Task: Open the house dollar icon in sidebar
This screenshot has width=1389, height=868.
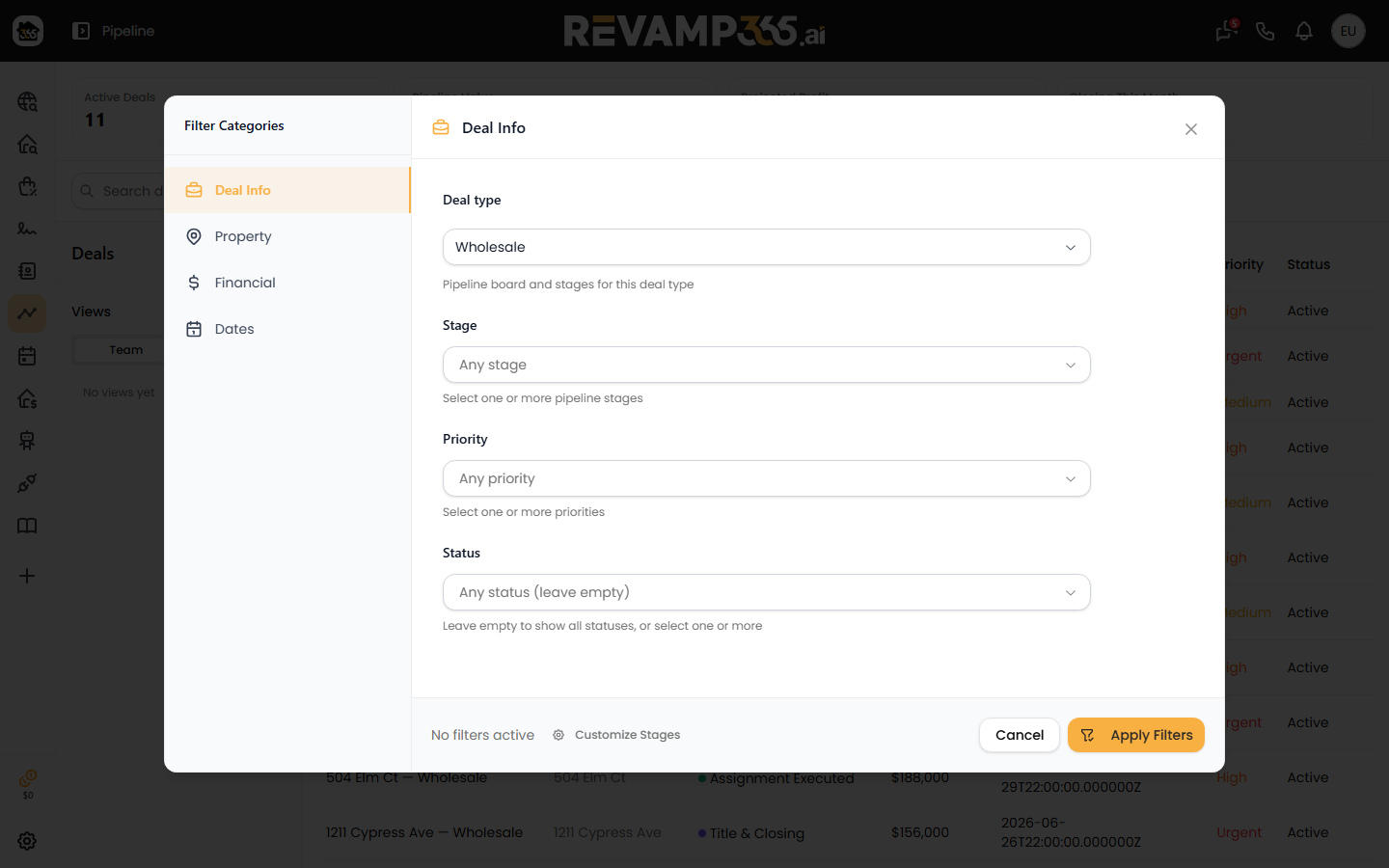Action: pyautogui.click(x=27, y=398)
